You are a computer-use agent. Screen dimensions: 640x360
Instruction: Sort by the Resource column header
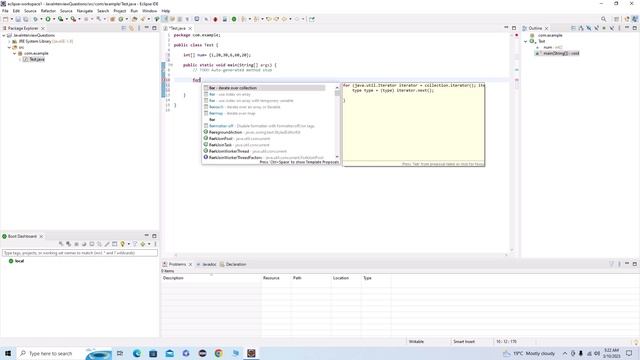click(276, 278)
